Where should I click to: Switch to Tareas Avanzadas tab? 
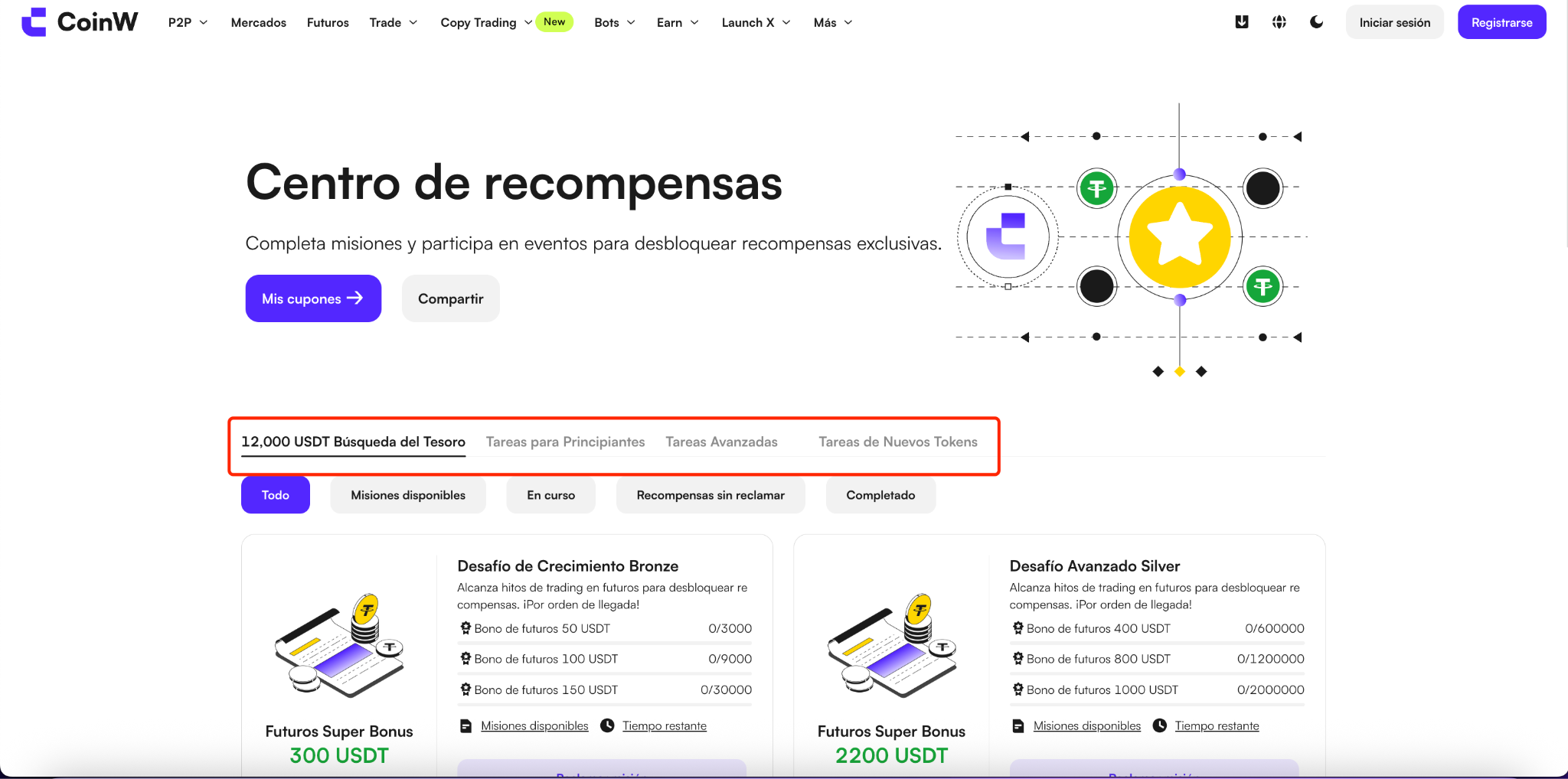coord(721,442)
